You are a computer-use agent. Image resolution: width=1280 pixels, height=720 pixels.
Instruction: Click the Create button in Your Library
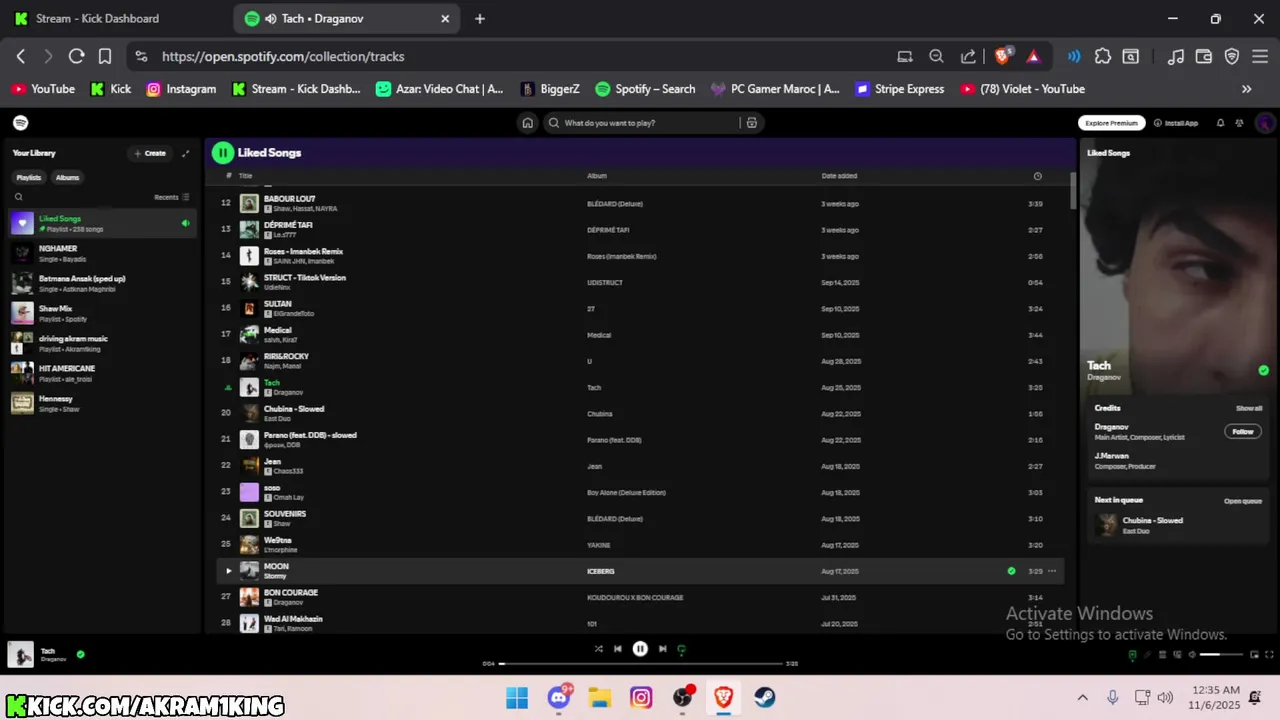coord(150,153)
